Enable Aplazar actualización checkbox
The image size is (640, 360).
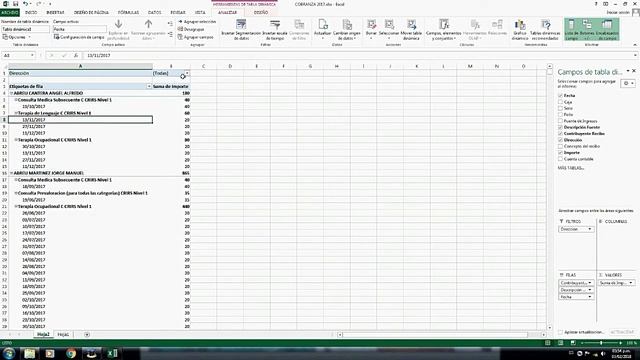pos(560,332)
